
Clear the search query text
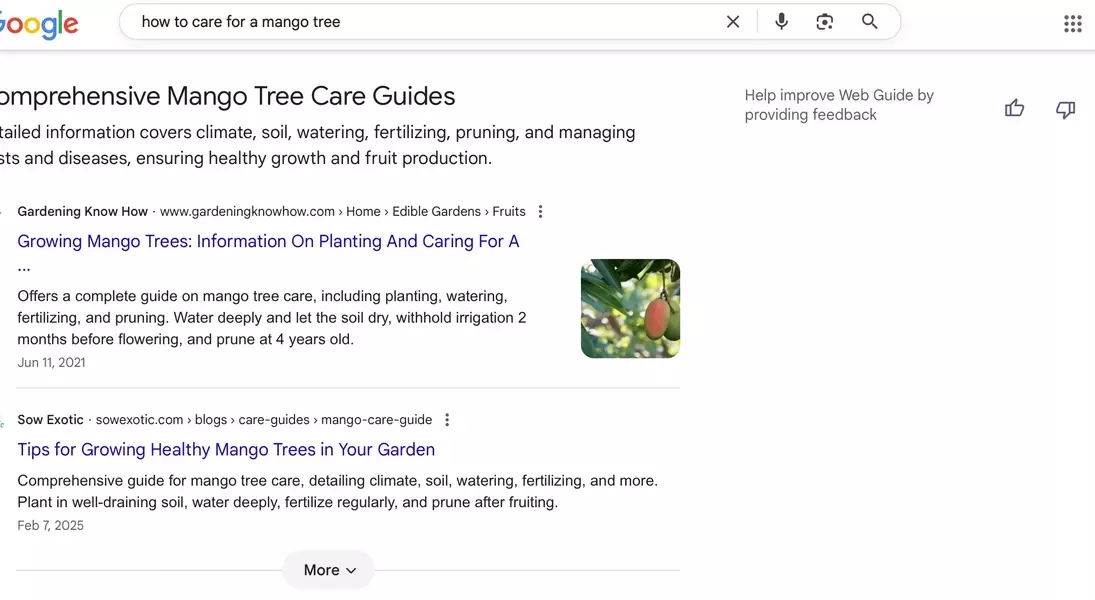pos(733,22)
